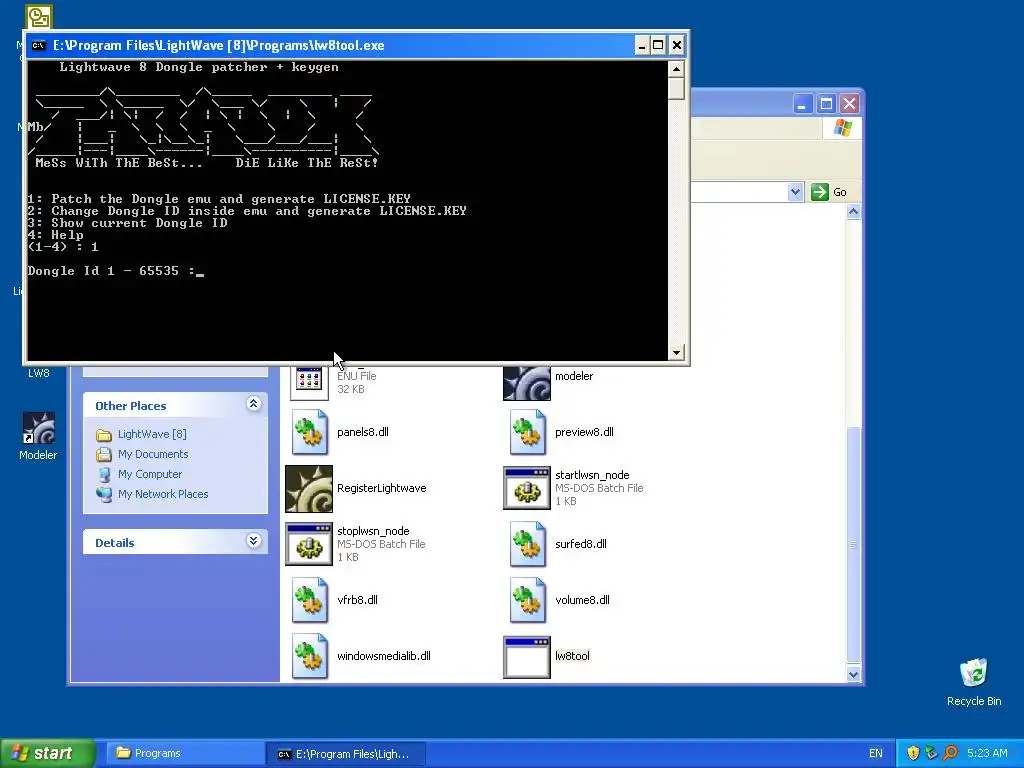
Task: Collapse the Other Places panel
Action: tap(253, 404)
